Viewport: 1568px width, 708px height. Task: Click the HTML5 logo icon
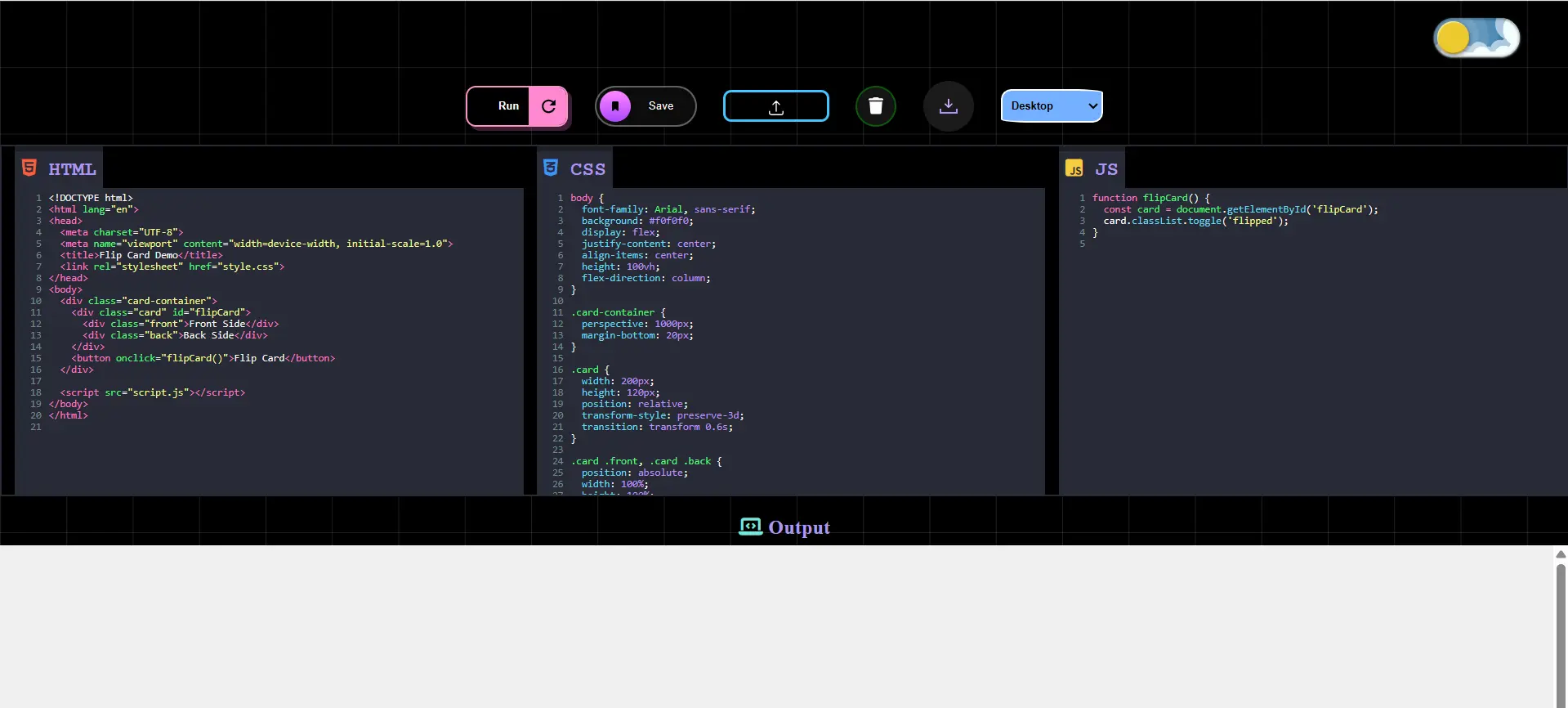tap(29, 168)
